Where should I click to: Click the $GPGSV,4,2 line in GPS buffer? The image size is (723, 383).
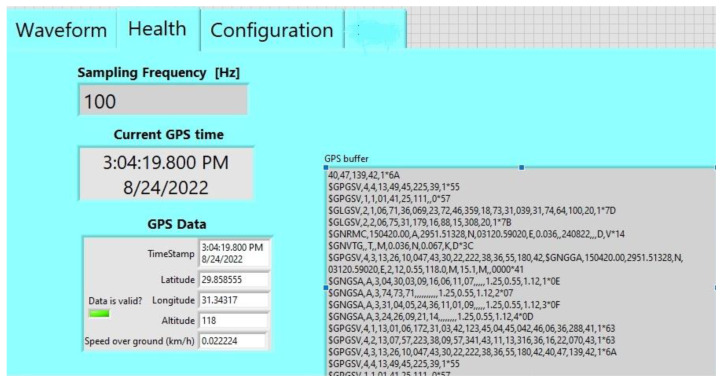click(x=471, y=341)
